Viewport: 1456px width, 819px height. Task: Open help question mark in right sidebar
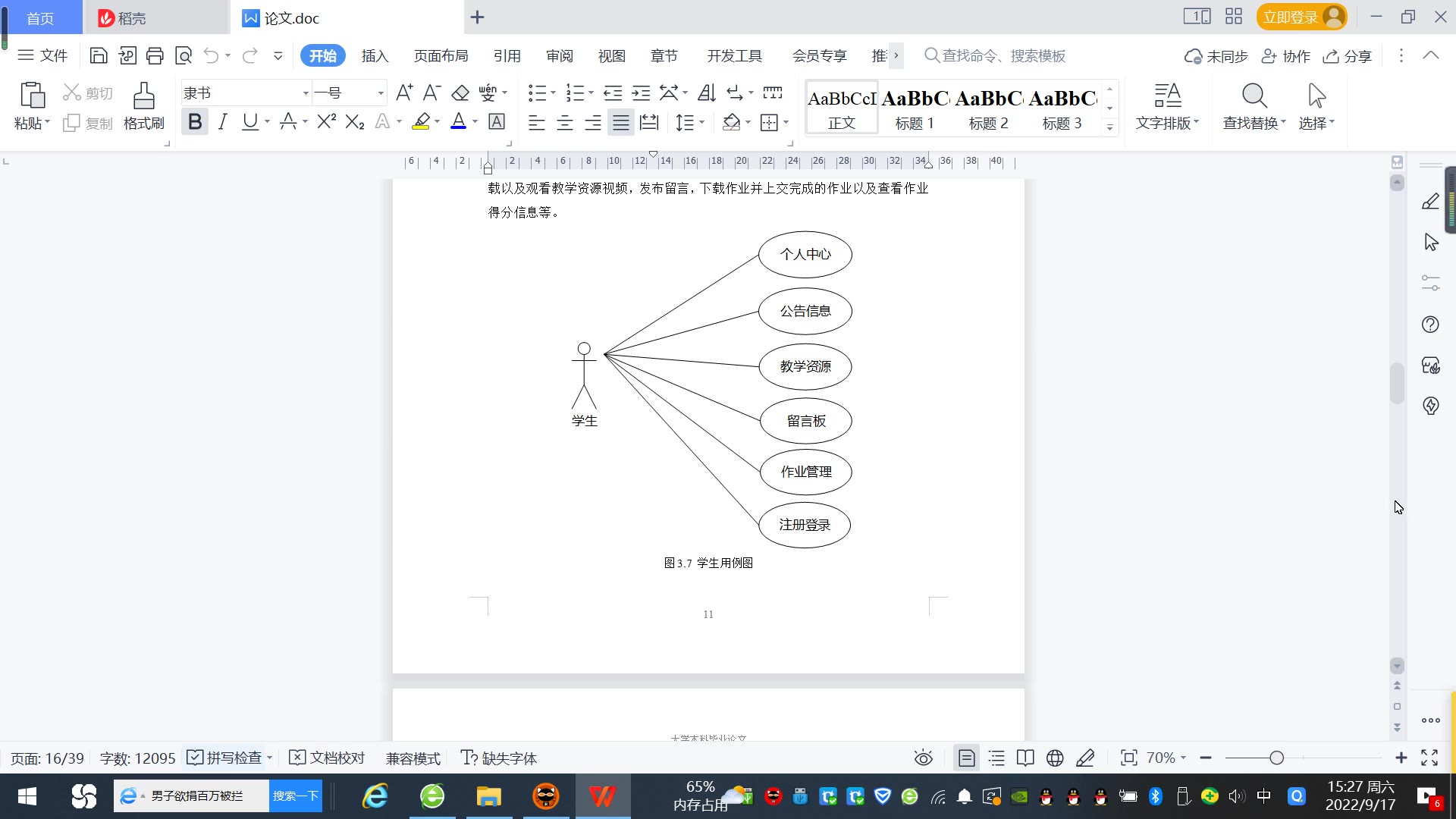point(1430,325)
